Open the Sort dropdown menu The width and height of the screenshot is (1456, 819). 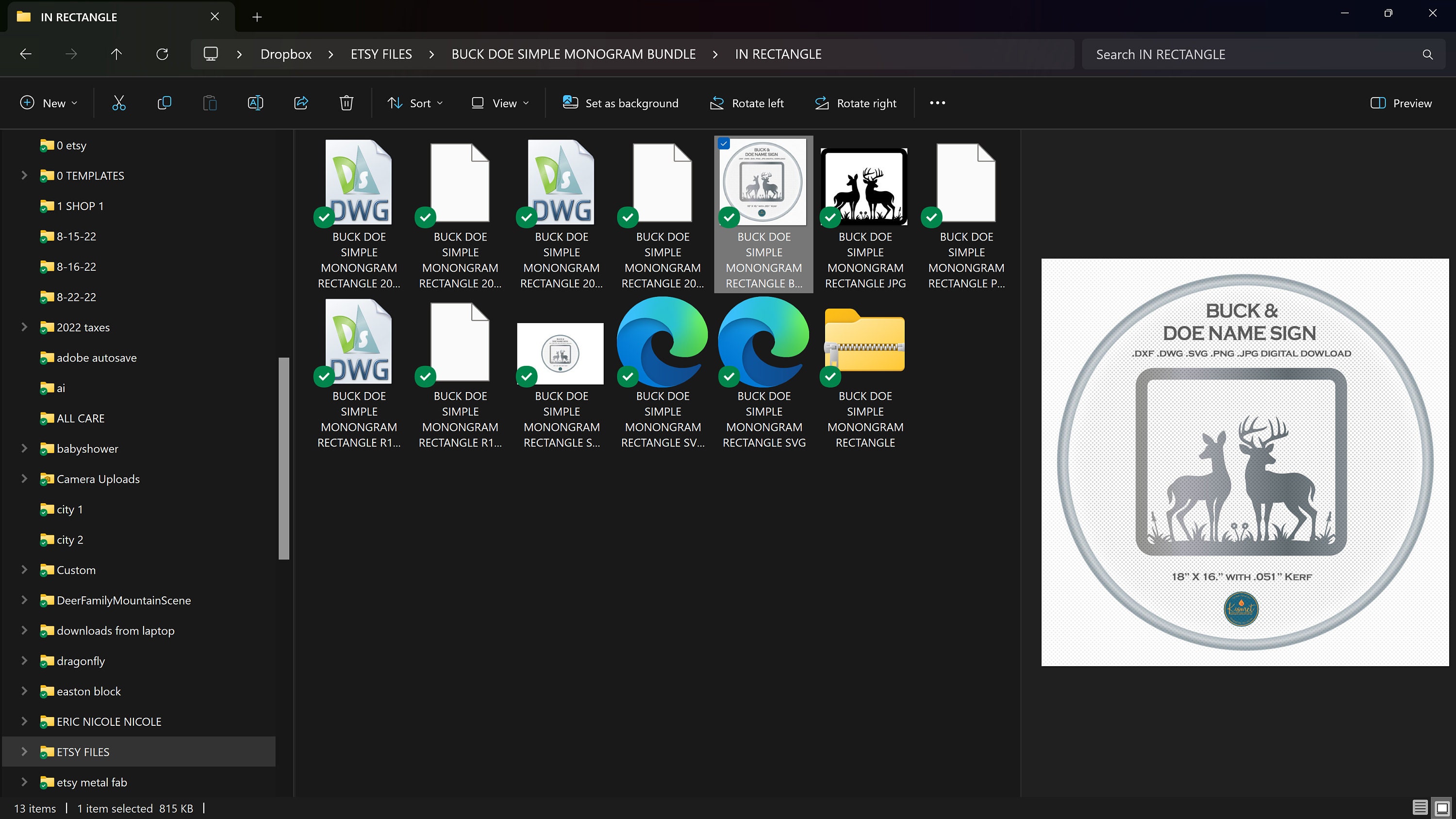click(x=415, y=103)
